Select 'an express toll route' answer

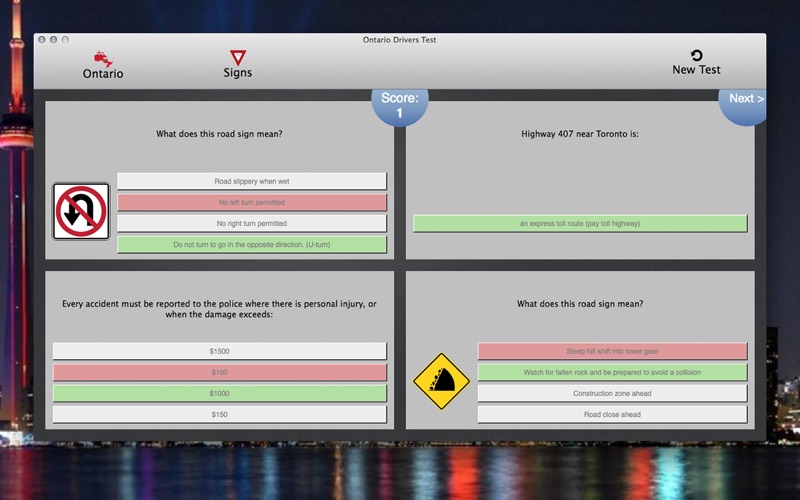580,223
